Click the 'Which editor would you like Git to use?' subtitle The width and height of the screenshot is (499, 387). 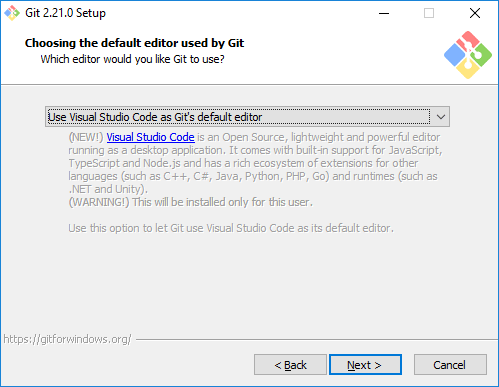point(132,59)
